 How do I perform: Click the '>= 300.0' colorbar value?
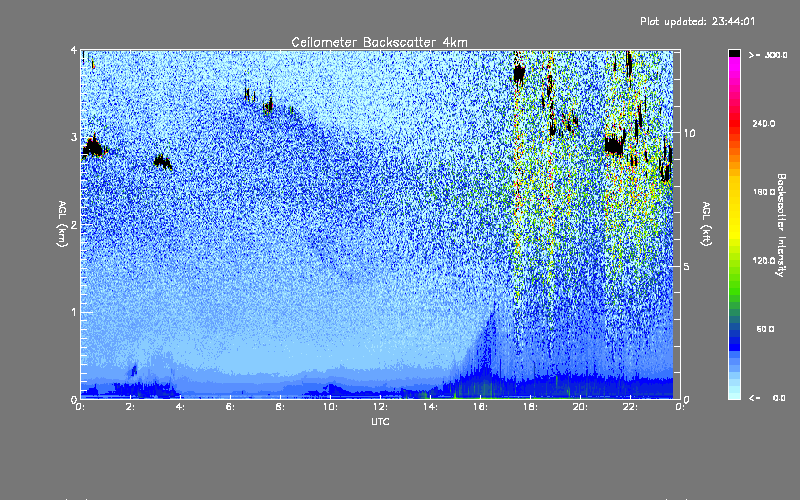point(768,55)
